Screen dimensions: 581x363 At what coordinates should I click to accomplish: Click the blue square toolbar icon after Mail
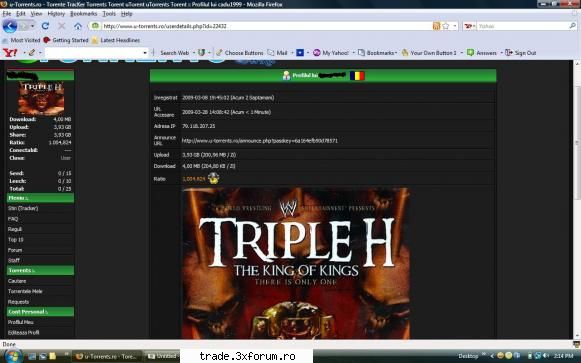point(300,53)
